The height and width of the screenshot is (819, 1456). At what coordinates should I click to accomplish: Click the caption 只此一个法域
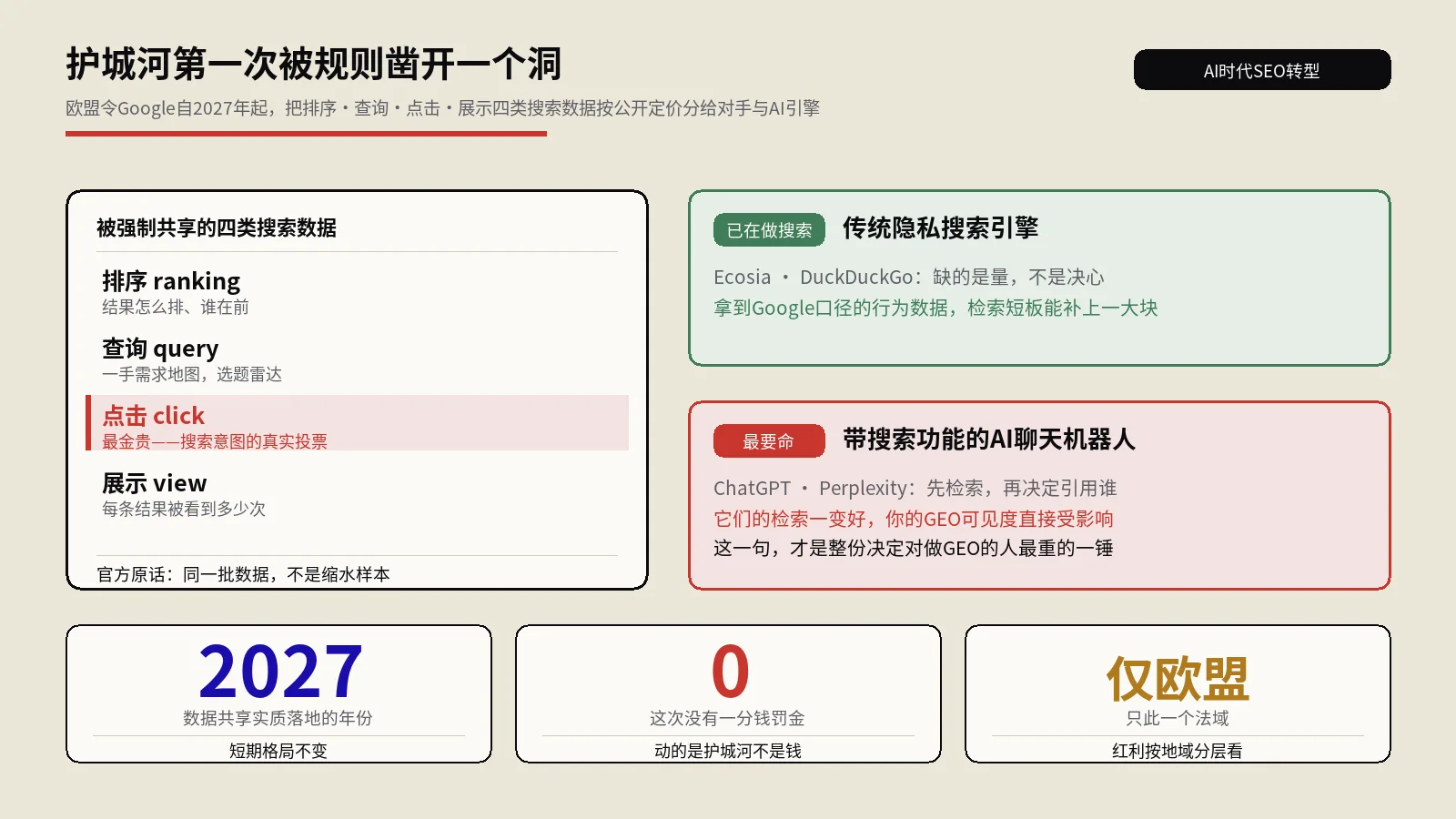pyautogui.click(x=1178, y=719)
